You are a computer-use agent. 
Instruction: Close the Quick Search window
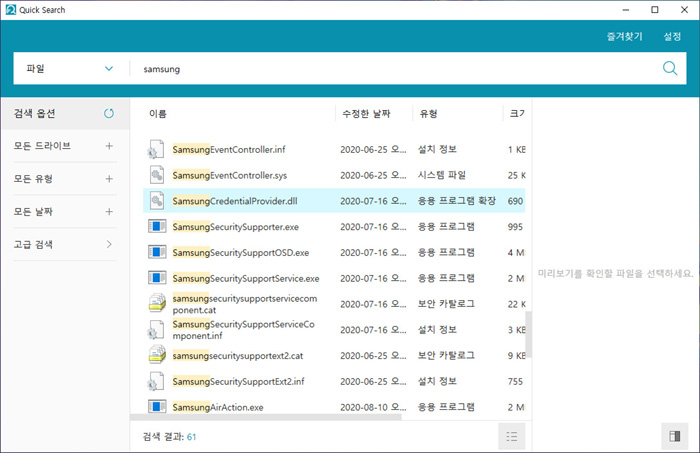click(x=684, y=10)
